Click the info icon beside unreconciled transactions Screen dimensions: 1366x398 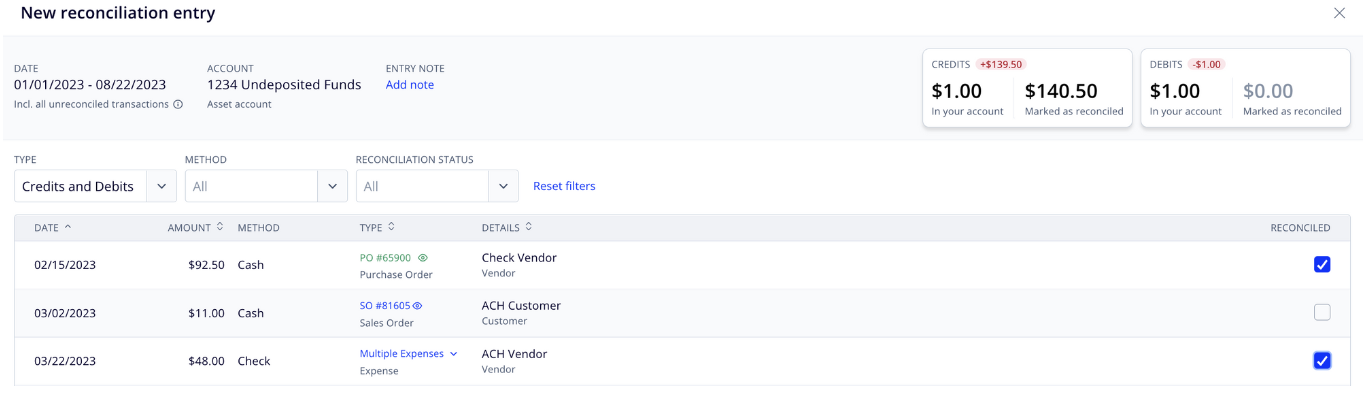[178, 104]
